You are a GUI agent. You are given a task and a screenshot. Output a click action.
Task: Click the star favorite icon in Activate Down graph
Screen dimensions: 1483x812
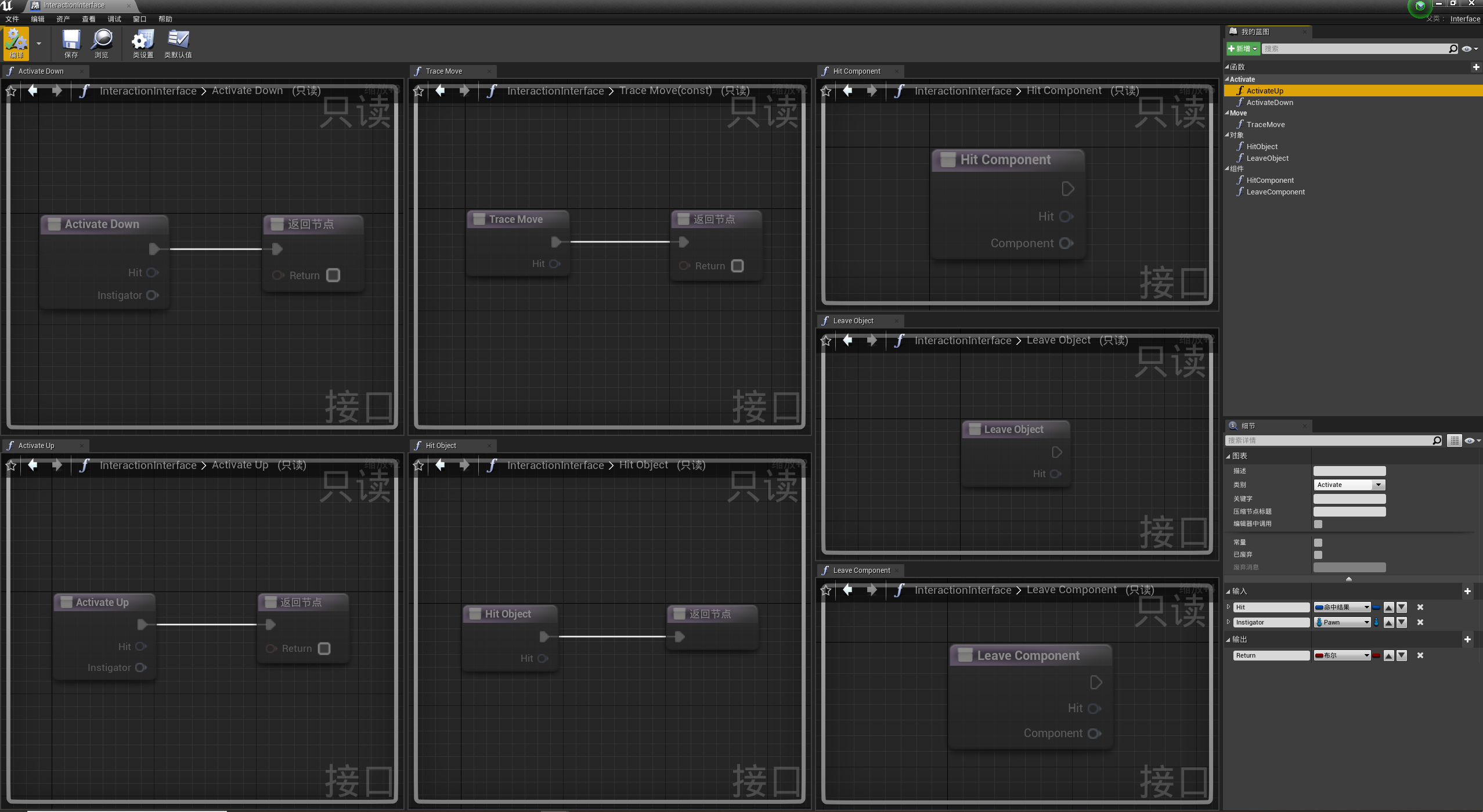click(11, 91)
